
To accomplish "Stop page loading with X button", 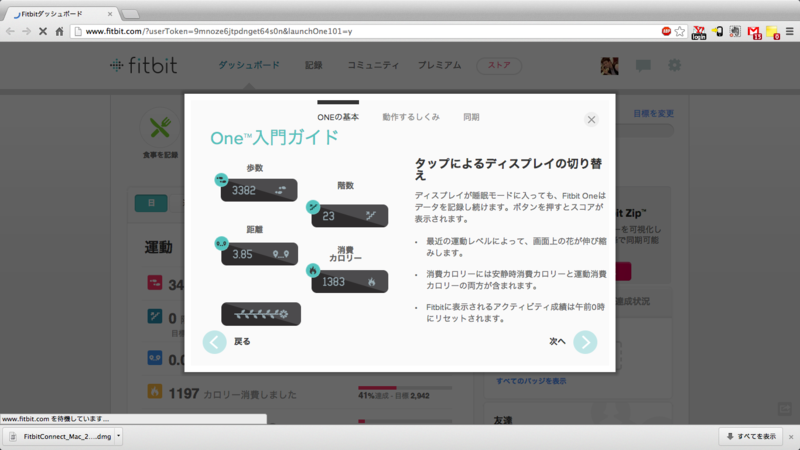I will 43,32.
